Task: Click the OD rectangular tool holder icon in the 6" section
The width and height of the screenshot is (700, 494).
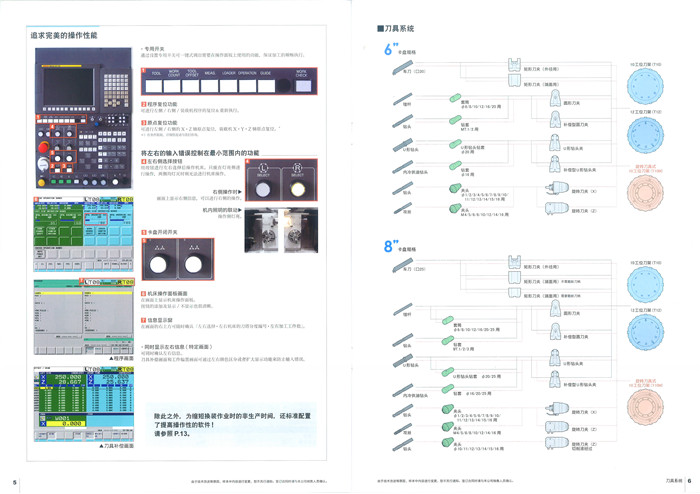Action: tap(515, 65)
